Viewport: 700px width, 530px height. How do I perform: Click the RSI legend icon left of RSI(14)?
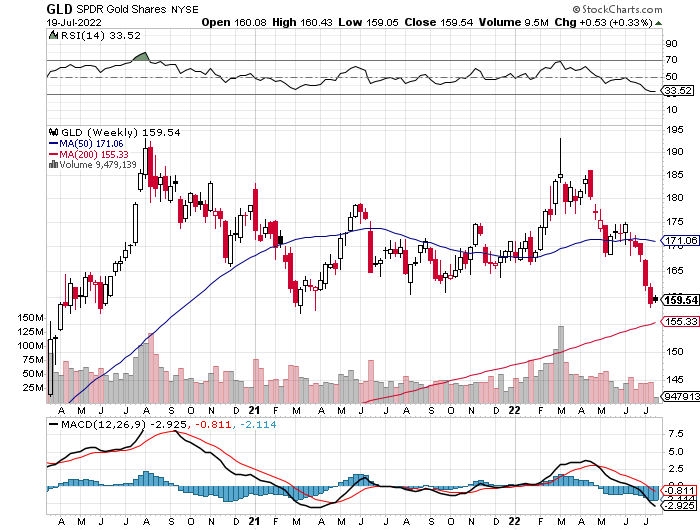[53, 35]
